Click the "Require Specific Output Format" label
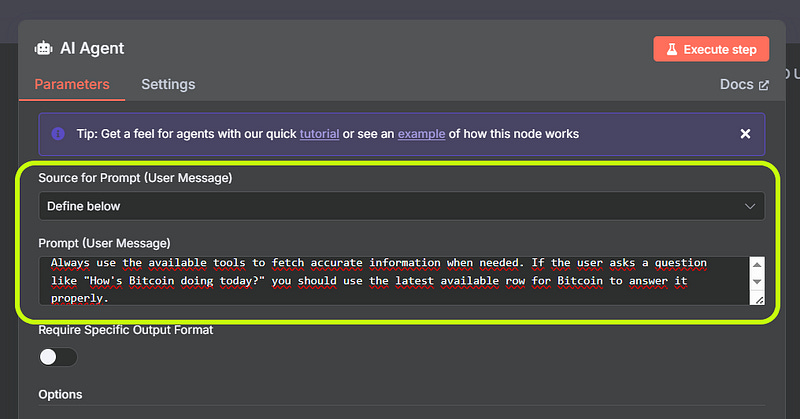Image resolution: width=800 pixels, height=419 pixels. [x=126, y=330]
